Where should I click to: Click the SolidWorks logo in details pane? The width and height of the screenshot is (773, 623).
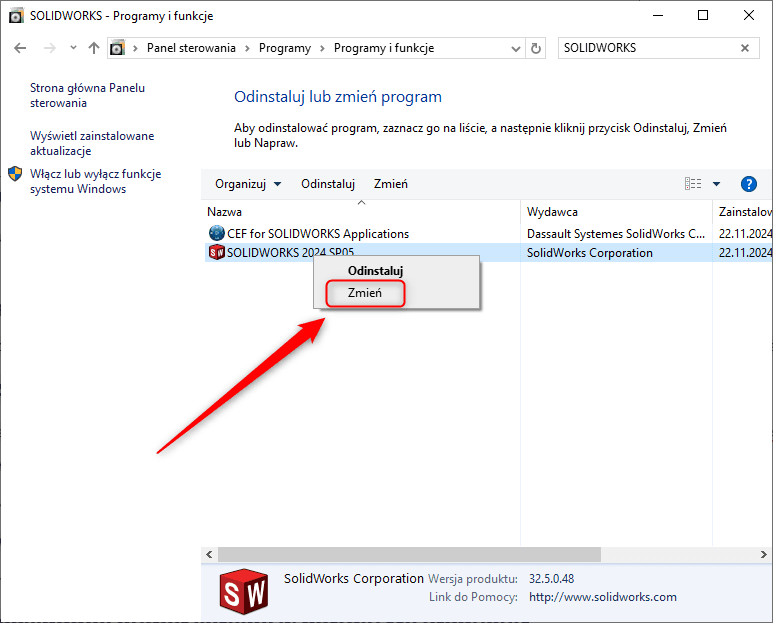click(x=244, y=591)
